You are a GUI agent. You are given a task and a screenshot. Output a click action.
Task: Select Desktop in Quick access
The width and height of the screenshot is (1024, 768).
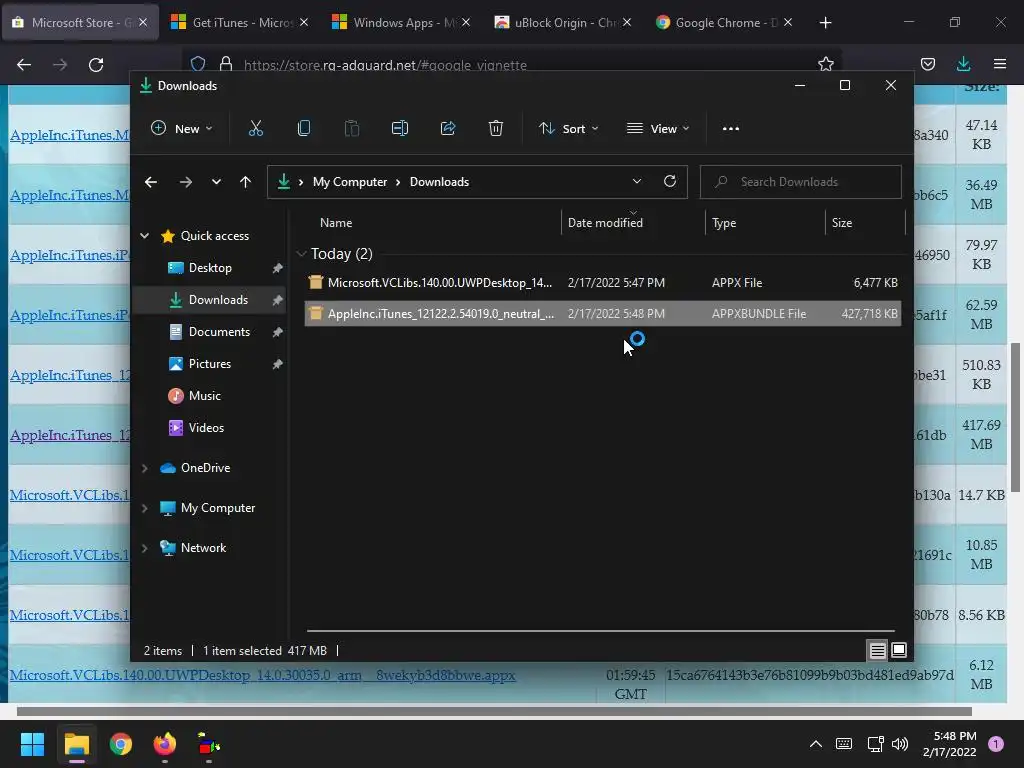(210, 268)
